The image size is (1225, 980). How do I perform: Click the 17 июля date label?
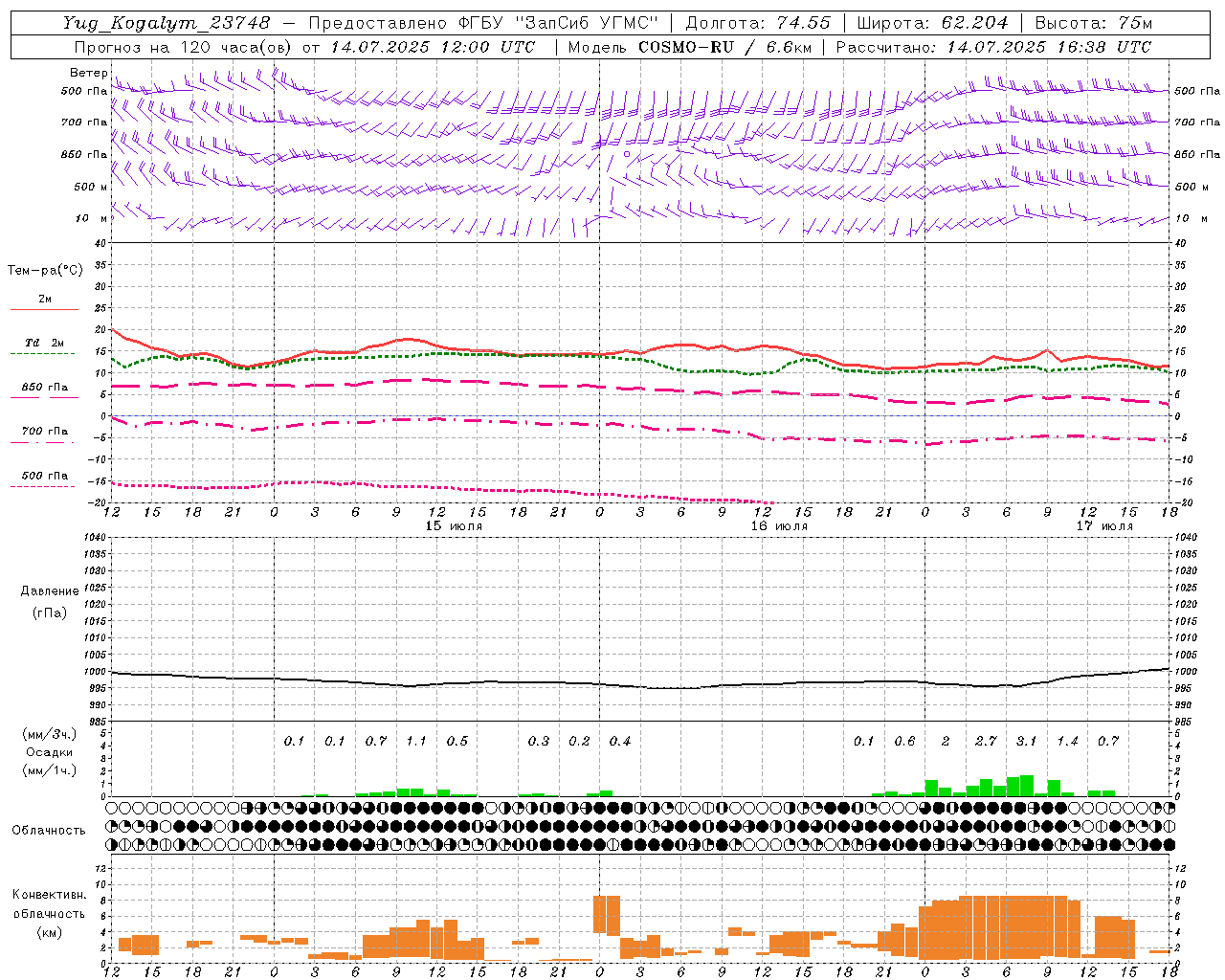[x=1104, y=526]
